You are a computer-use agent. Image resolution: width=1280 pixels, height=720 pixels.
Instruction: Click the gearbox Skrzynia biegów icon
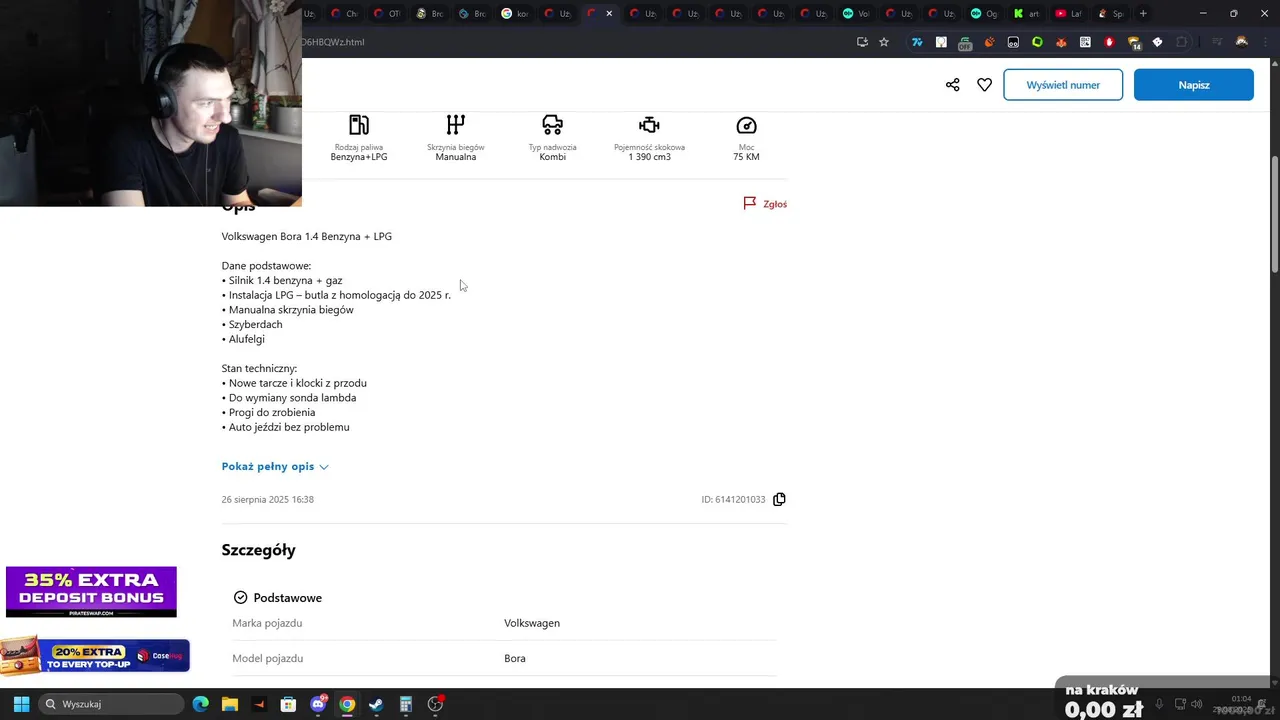point(456,125)
